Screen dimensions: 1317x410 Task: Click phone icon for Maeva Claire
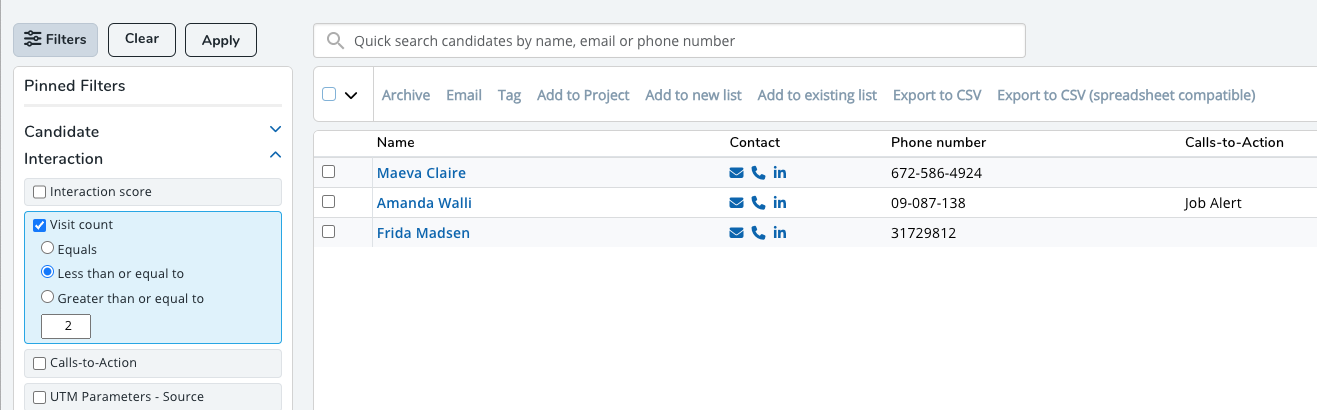[x=758, y=173]
